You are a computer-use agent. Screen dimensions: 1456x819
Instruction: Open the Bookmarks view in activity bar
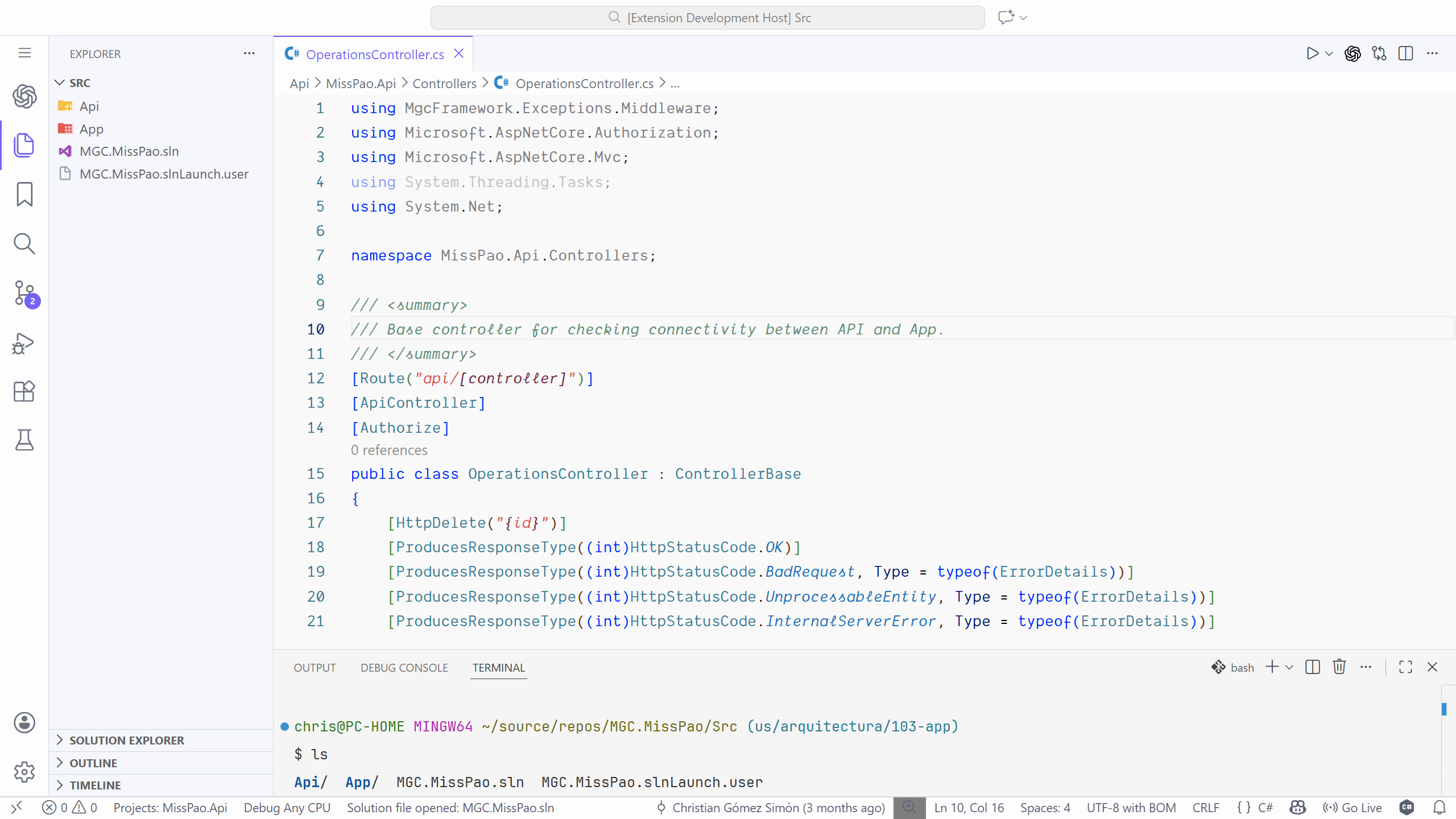(x=24, y=195)
